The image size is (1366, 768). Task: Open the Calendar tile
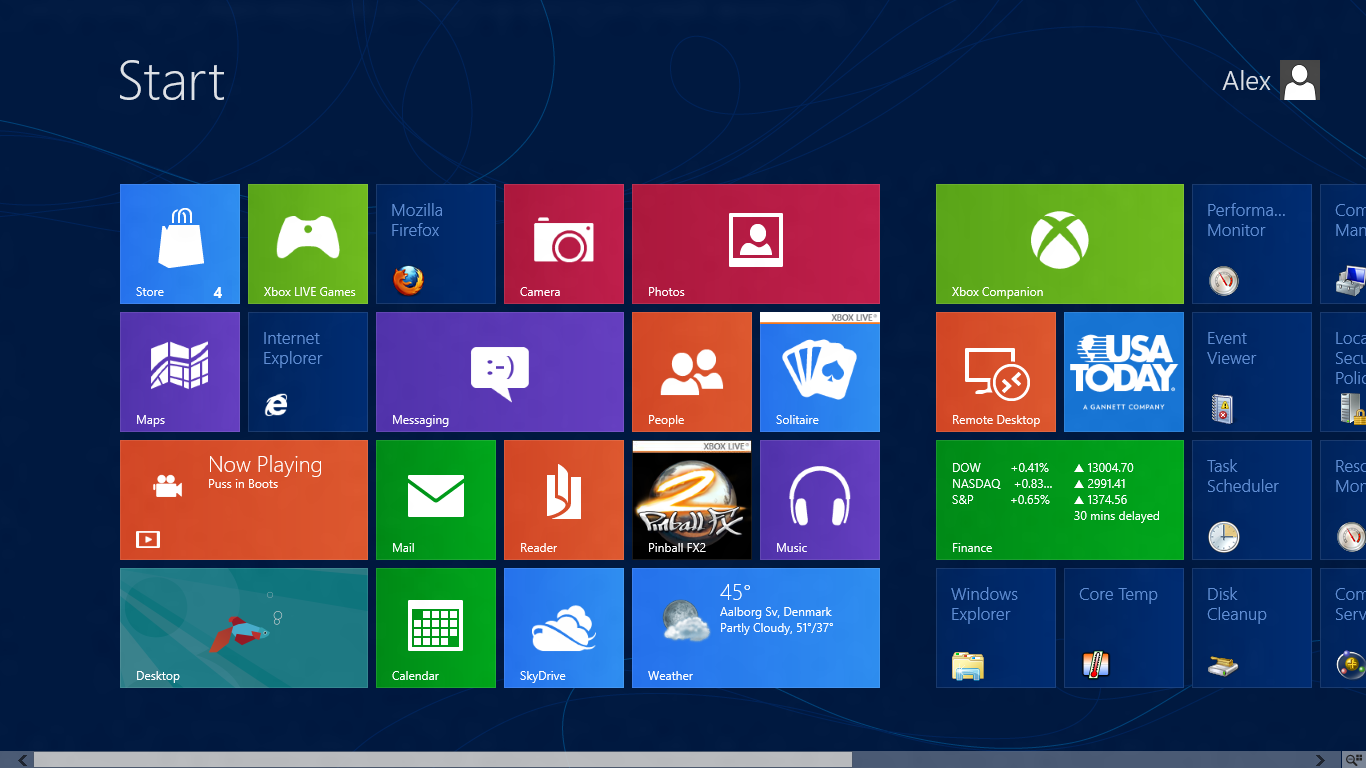click(436, 628)
